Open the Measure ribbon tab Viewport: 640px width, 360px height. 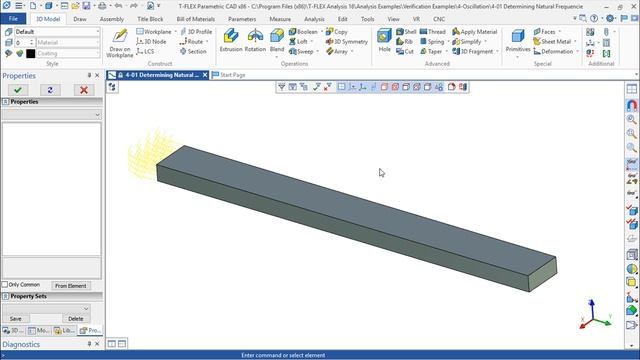point(280,19)
